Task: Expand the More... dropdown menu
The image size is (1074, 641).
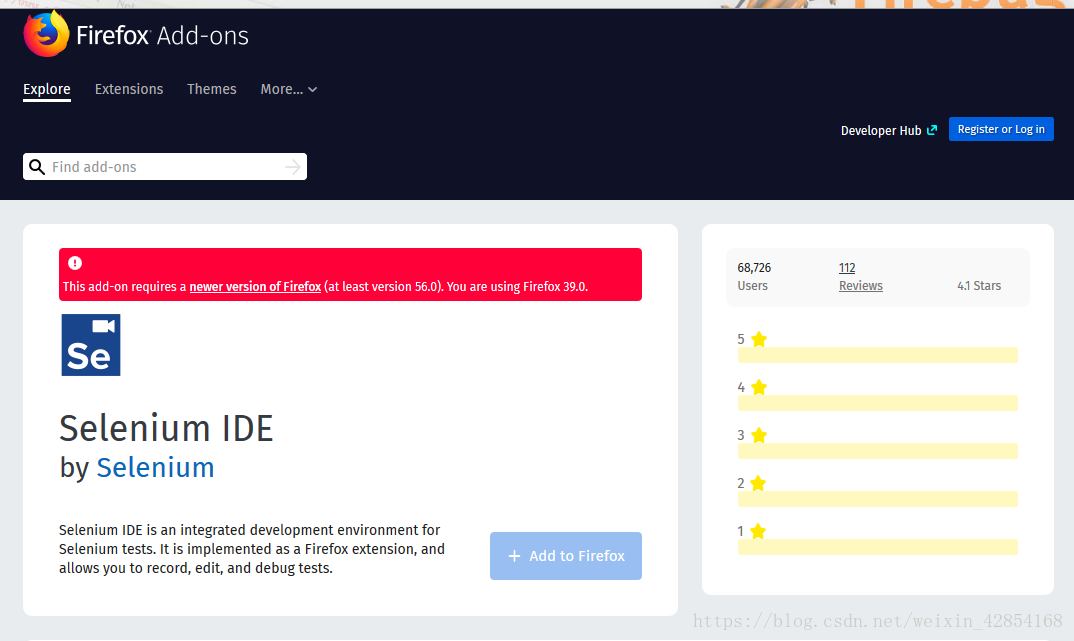Action: (288, 89)
